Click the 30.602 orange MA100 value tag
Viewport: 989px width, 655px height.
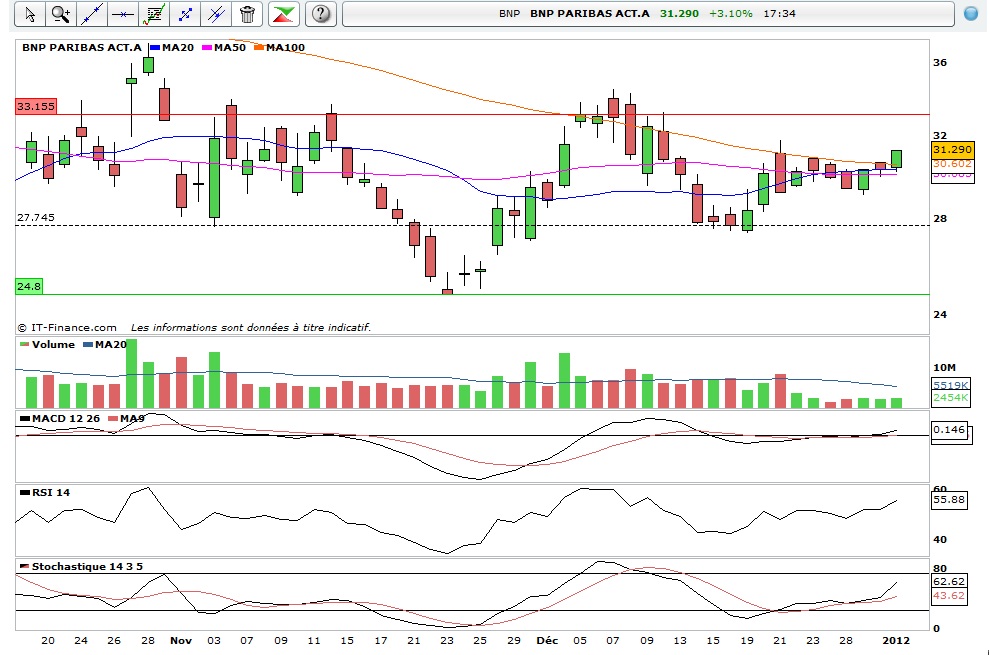(952, 164)
